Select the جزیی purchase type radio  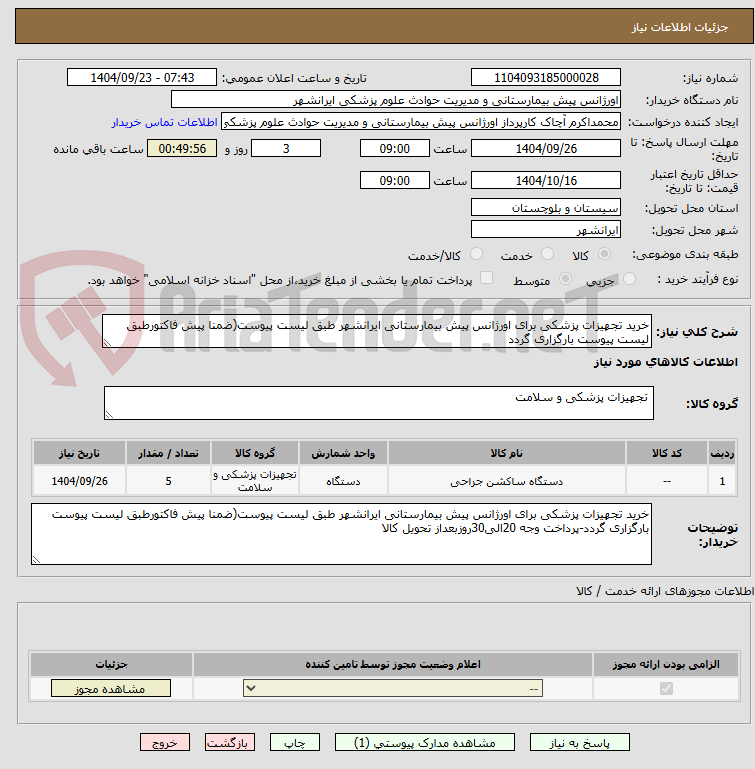(629, 279)
